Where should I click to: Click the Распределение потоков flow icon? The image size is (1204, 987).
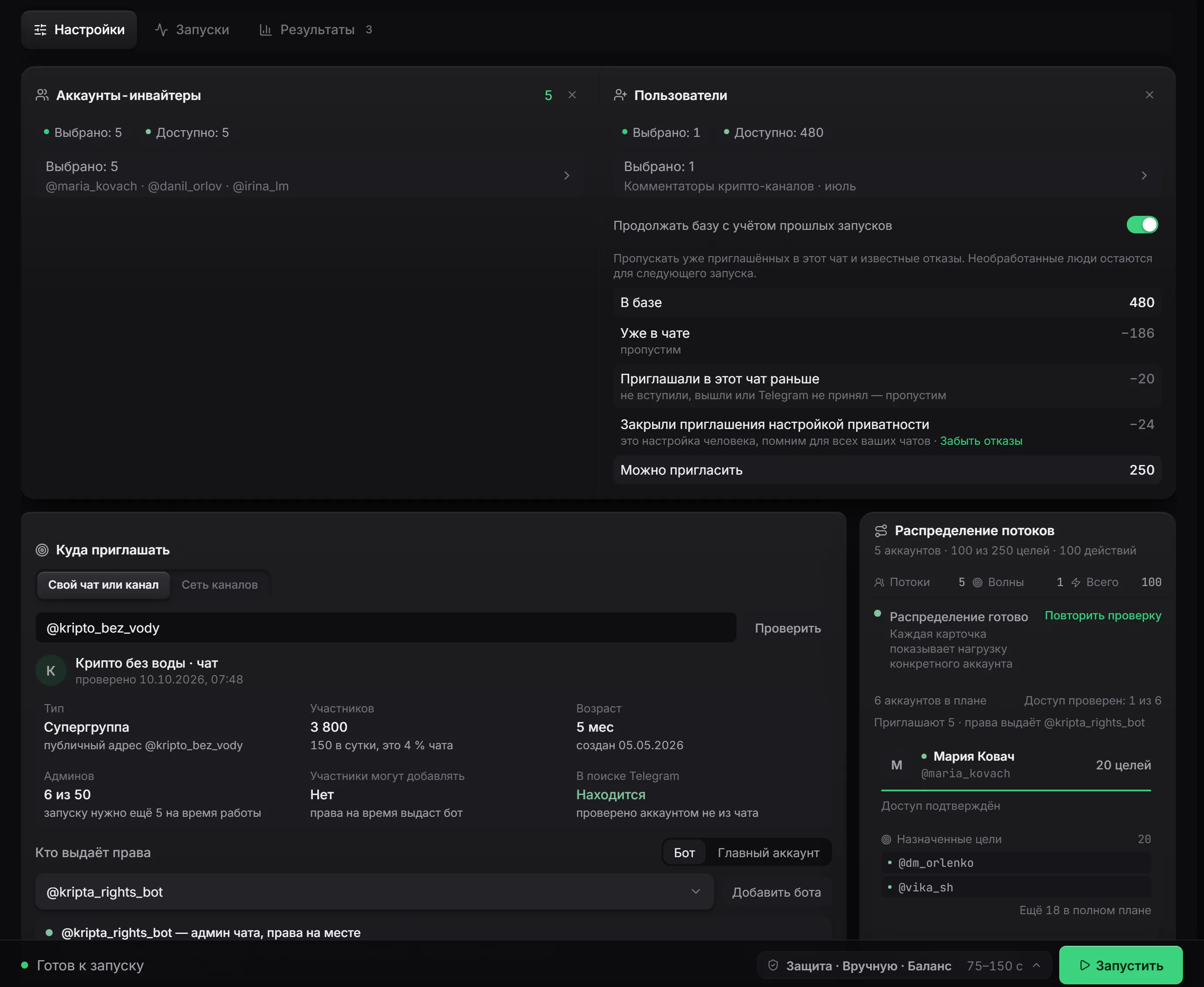[x=881, y=530]
